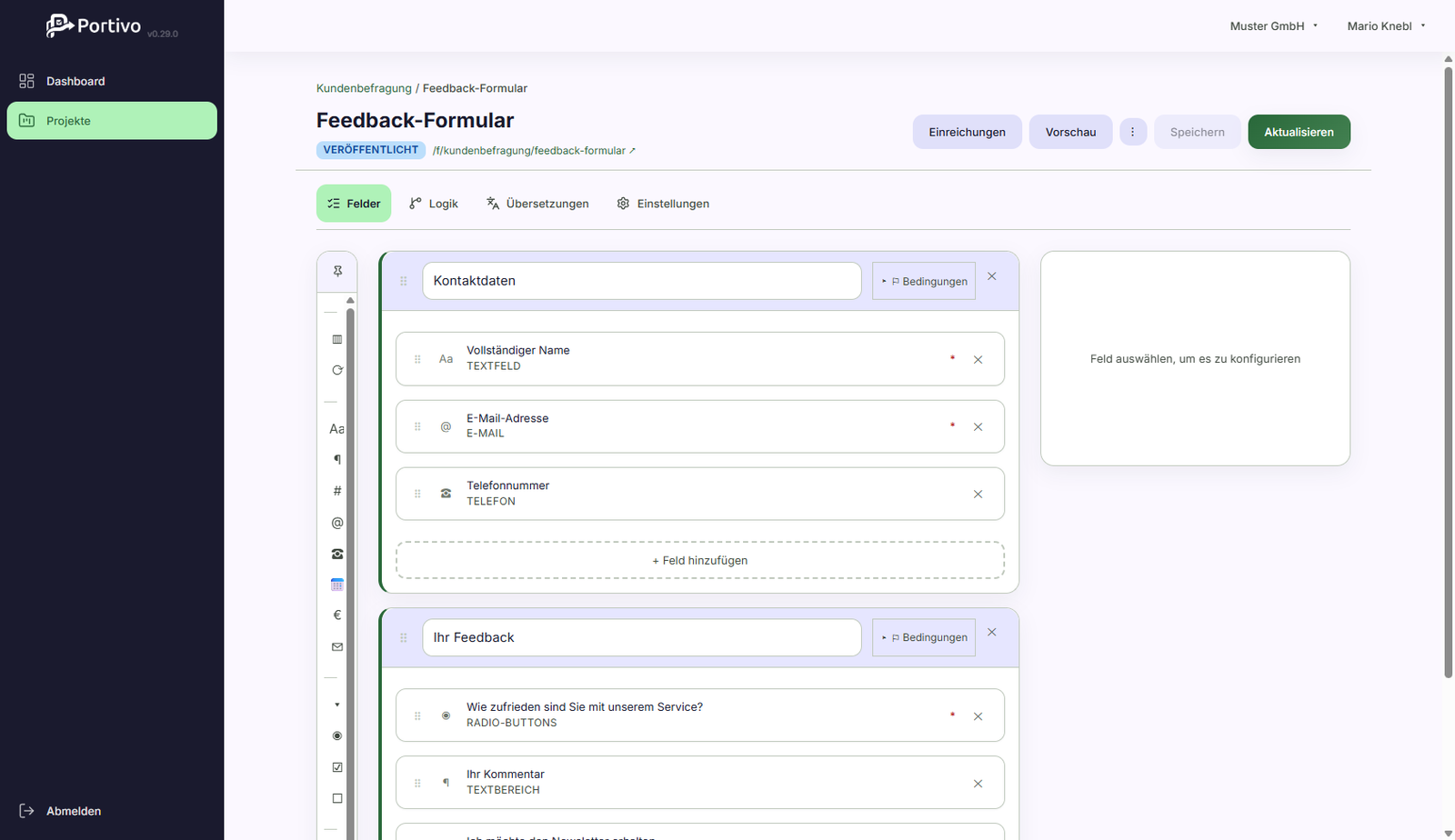1455x840 pixels.
Task: Add an email (@) field from palette
Action: click(x=337, y=523)
